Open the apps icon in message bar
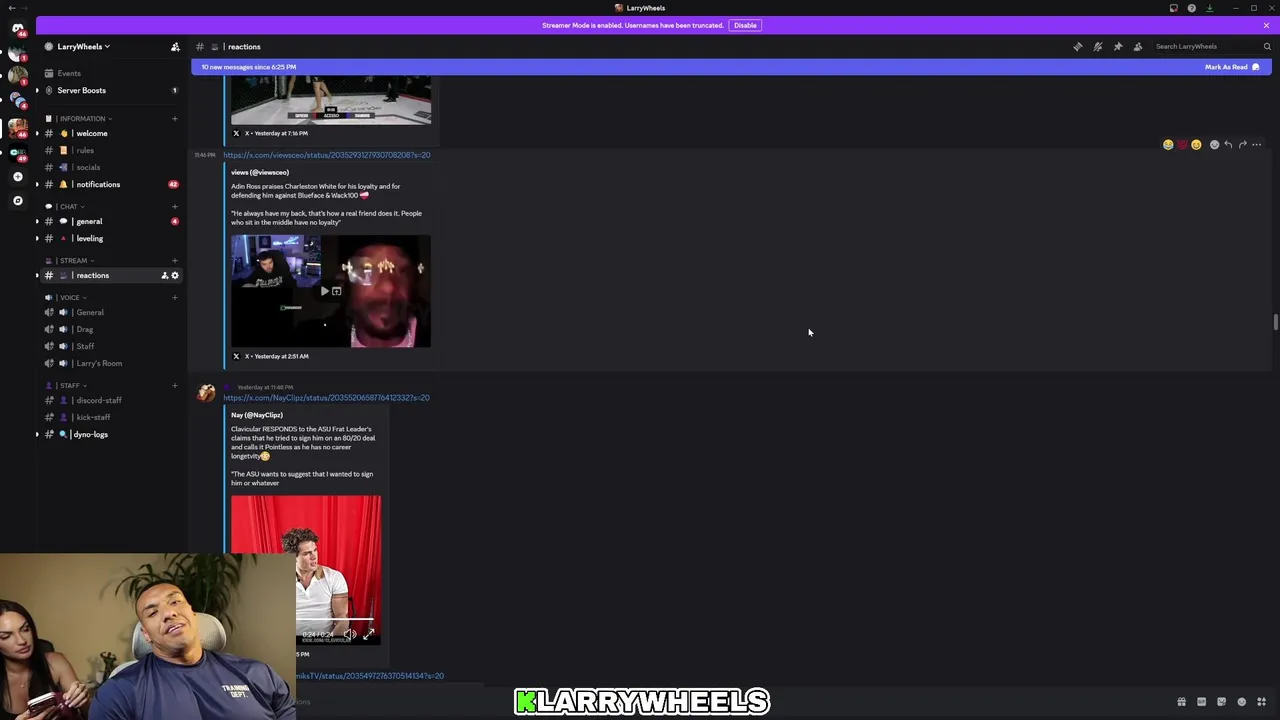The width and height of the screenshot is (1280, 720). click(1262, 702)
